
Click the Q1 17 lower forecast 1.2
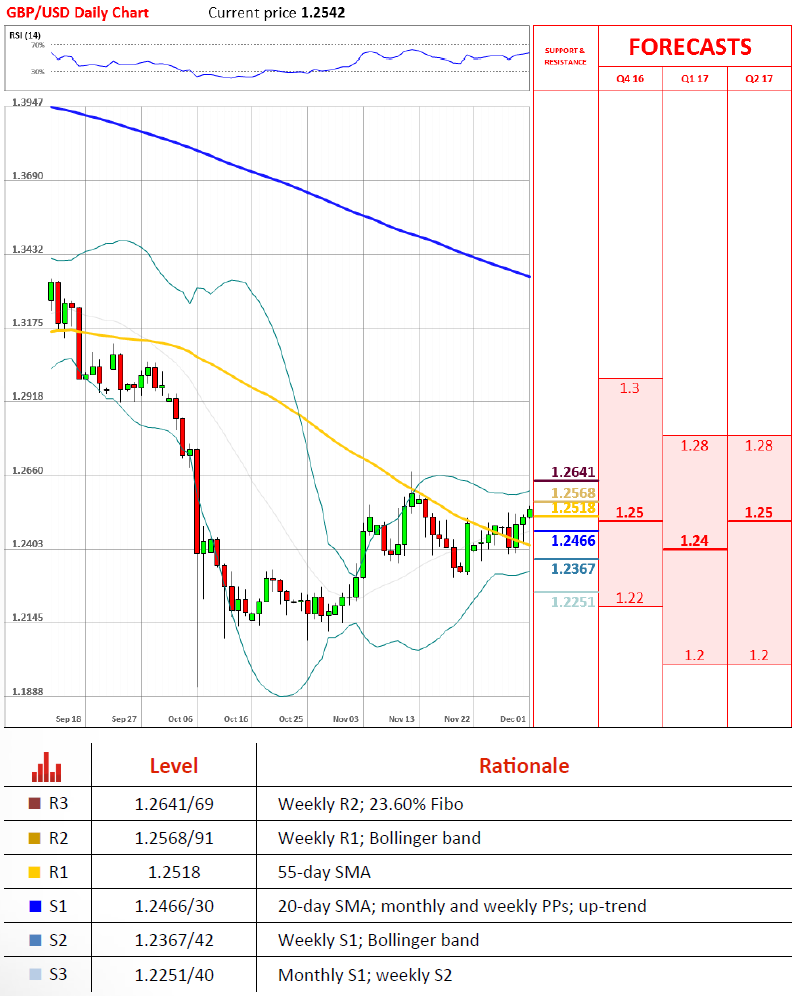(695, 655)
